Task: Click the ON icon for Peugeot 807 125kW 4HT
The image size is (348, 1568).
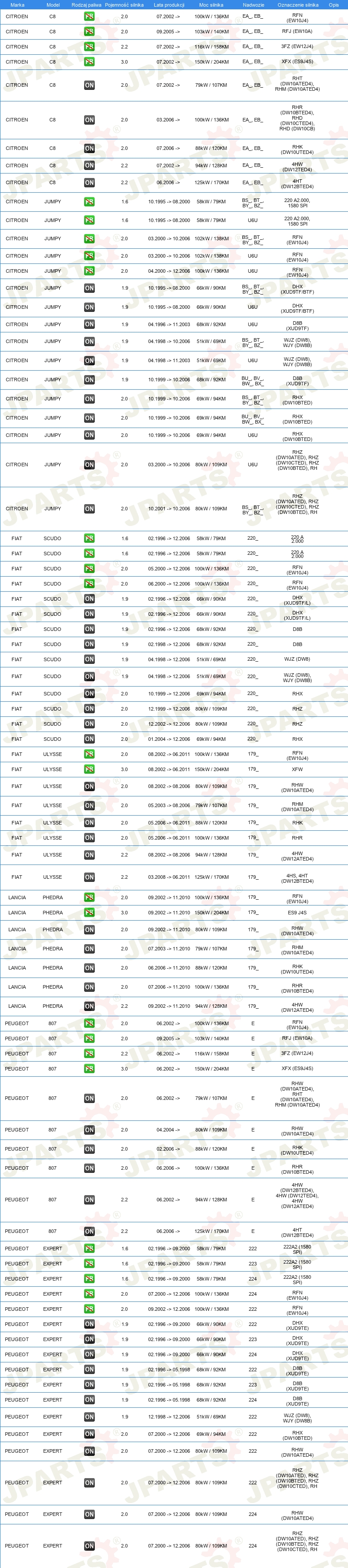Action: click(89, 1231)
